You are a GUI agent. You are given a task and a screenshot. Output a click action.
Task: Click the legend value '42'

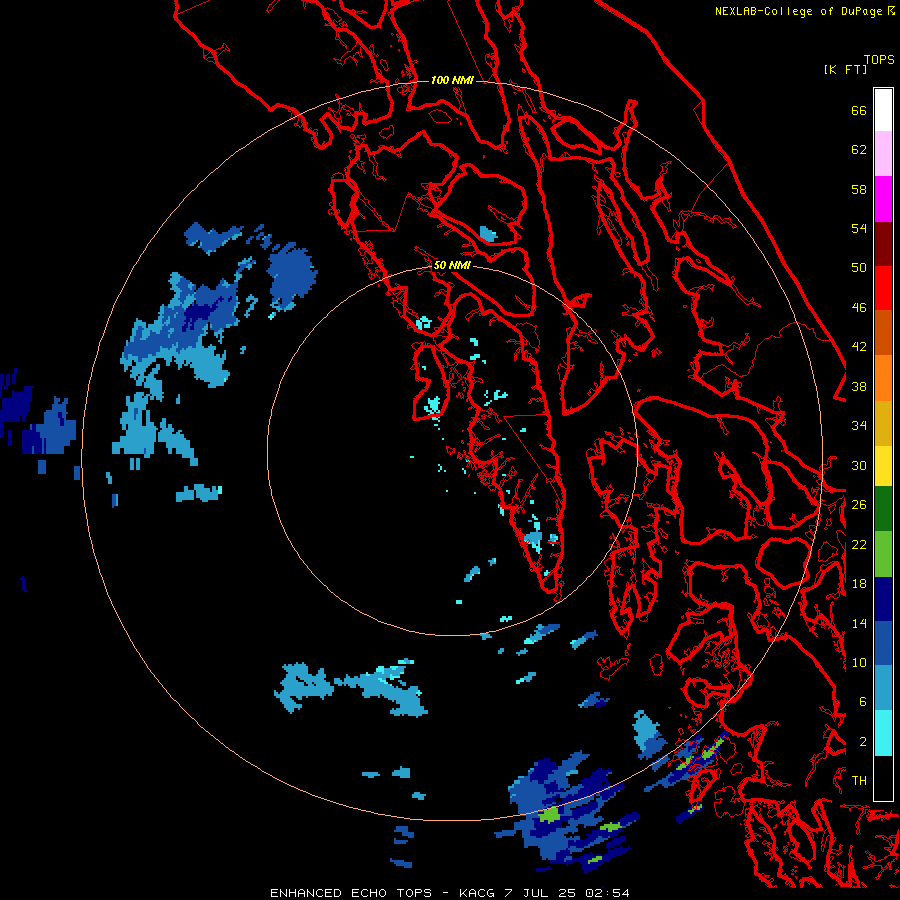tap(859, 347)
